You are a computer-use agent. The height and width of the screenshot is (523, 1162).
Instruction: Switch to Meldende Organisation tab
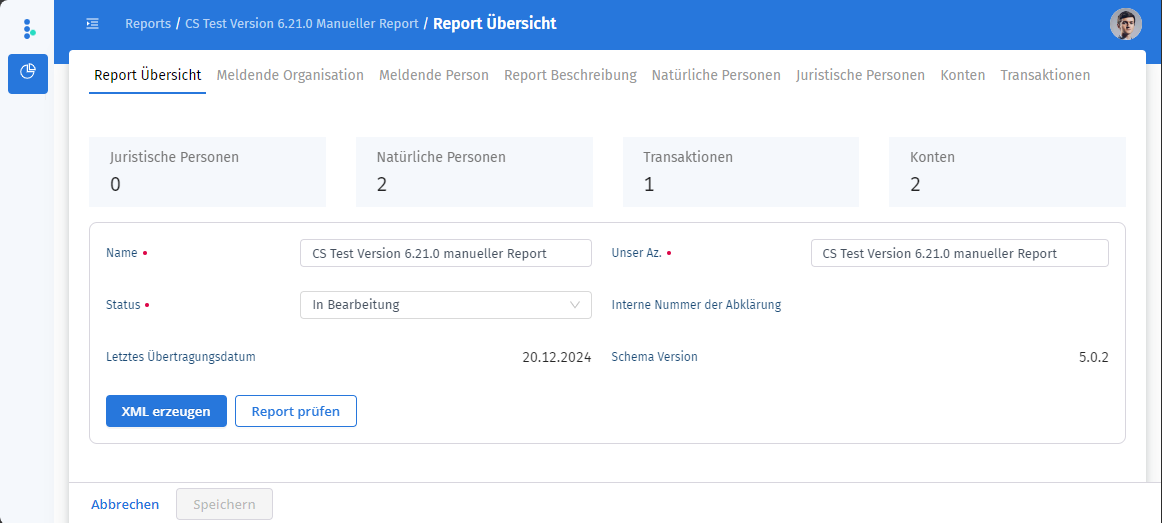[x=290, y=75]
